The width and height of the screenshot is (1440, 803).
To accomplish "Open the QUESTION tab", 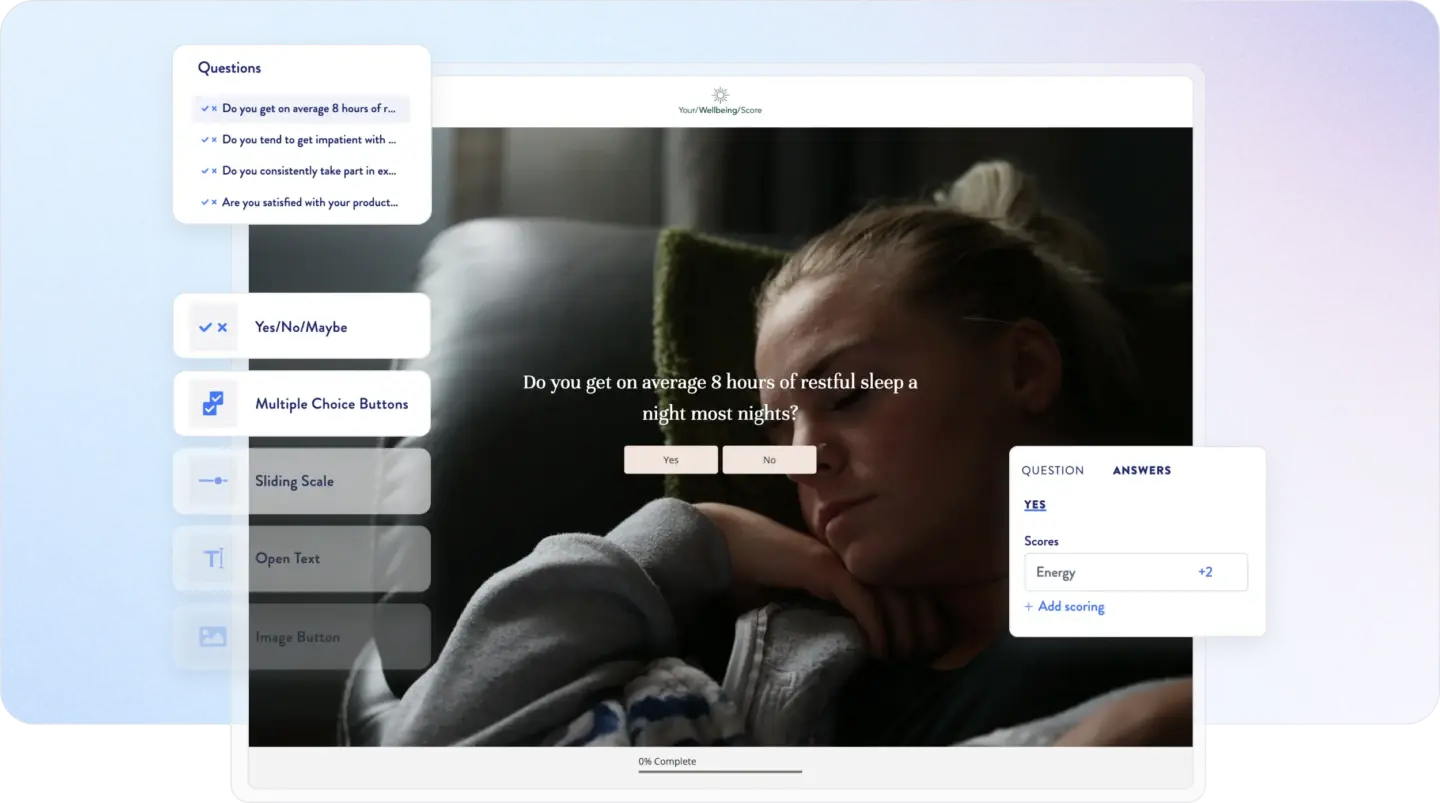I will 1052,470.
